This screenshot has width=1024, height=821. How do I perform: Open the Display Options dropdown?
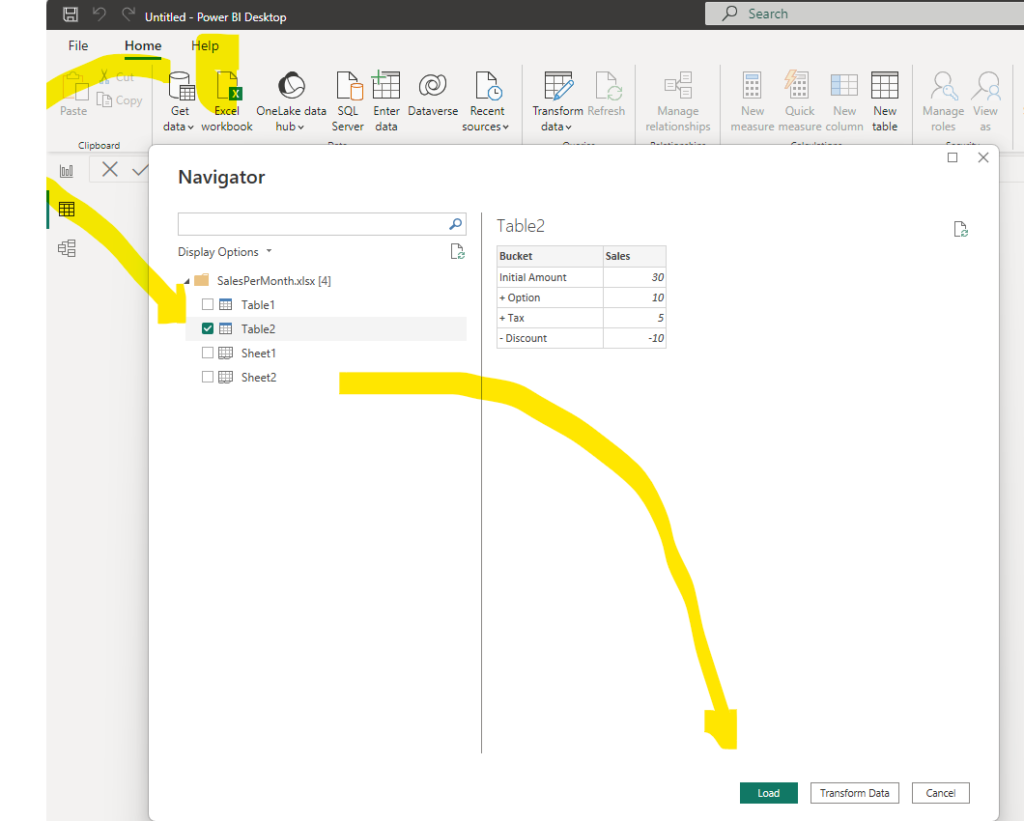[x=225, y=252]
